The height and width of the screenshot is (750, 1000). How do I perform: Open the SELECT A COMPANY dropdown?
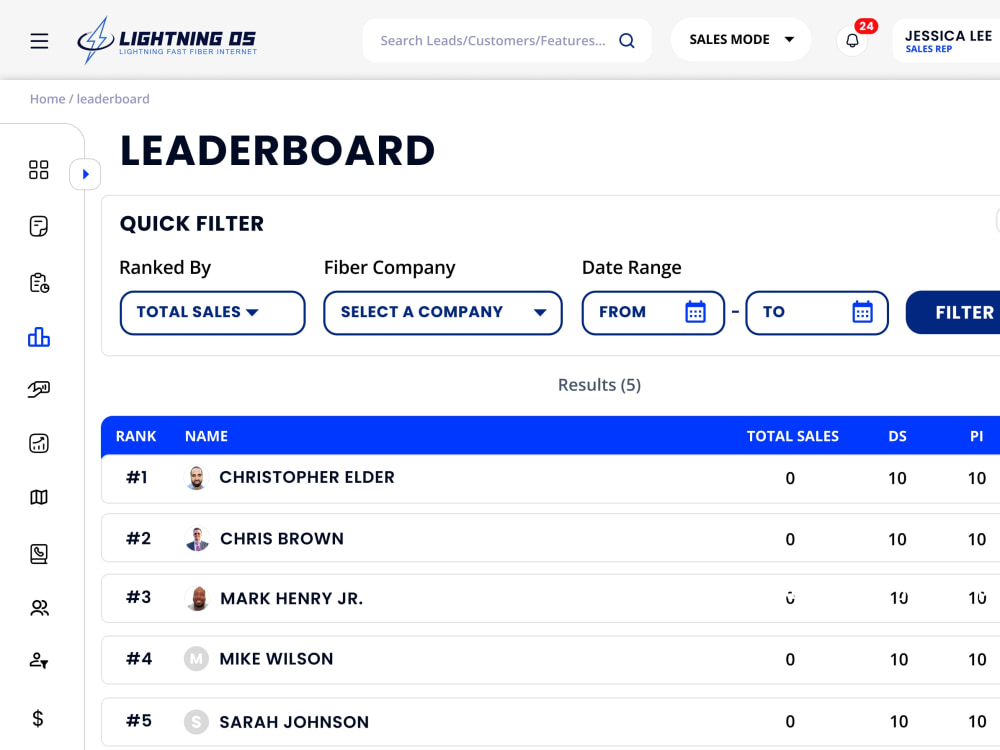point(443,312)
